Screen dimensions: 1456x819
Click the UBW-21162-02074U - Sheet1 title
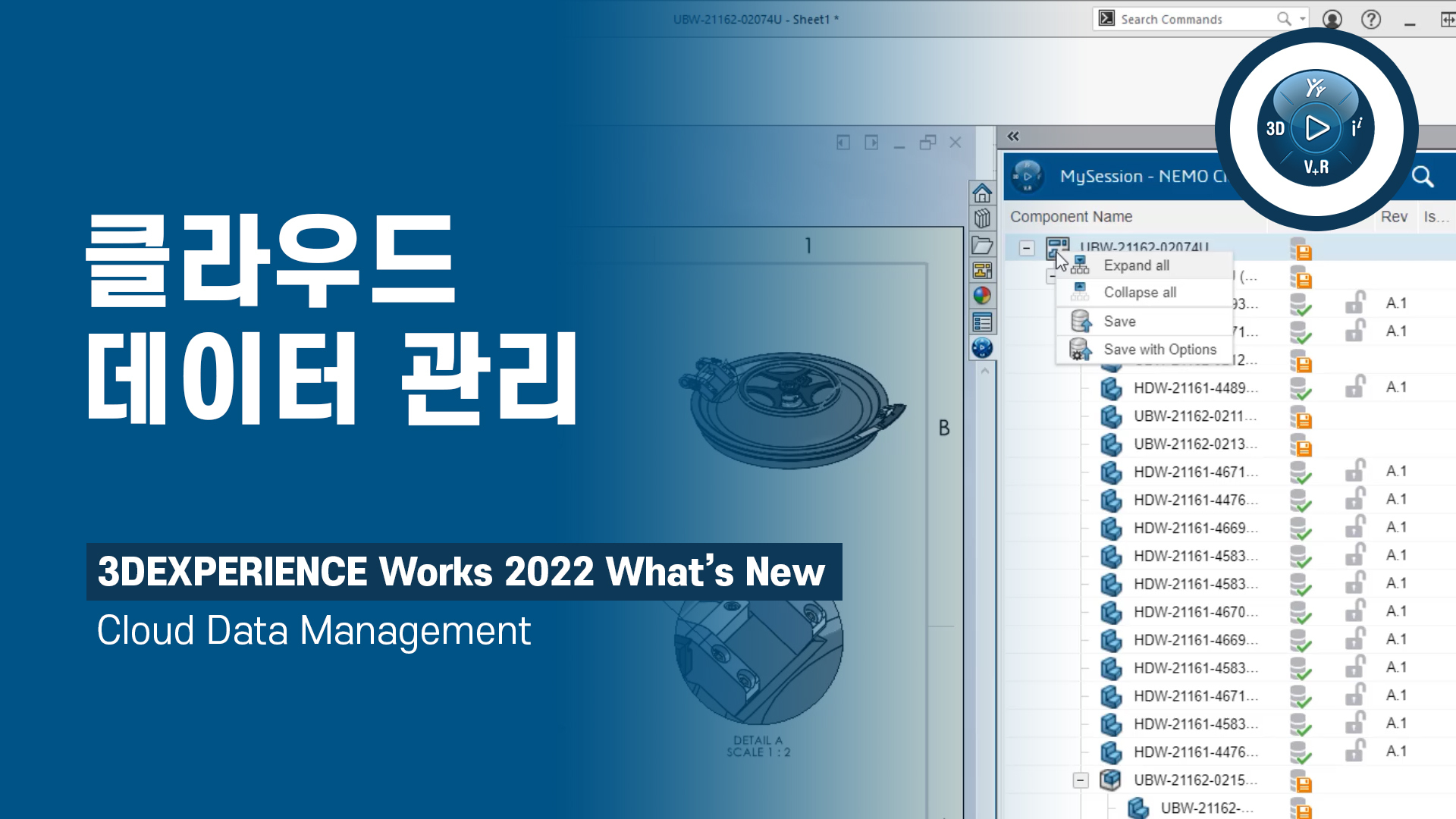[x=756, y=20]
